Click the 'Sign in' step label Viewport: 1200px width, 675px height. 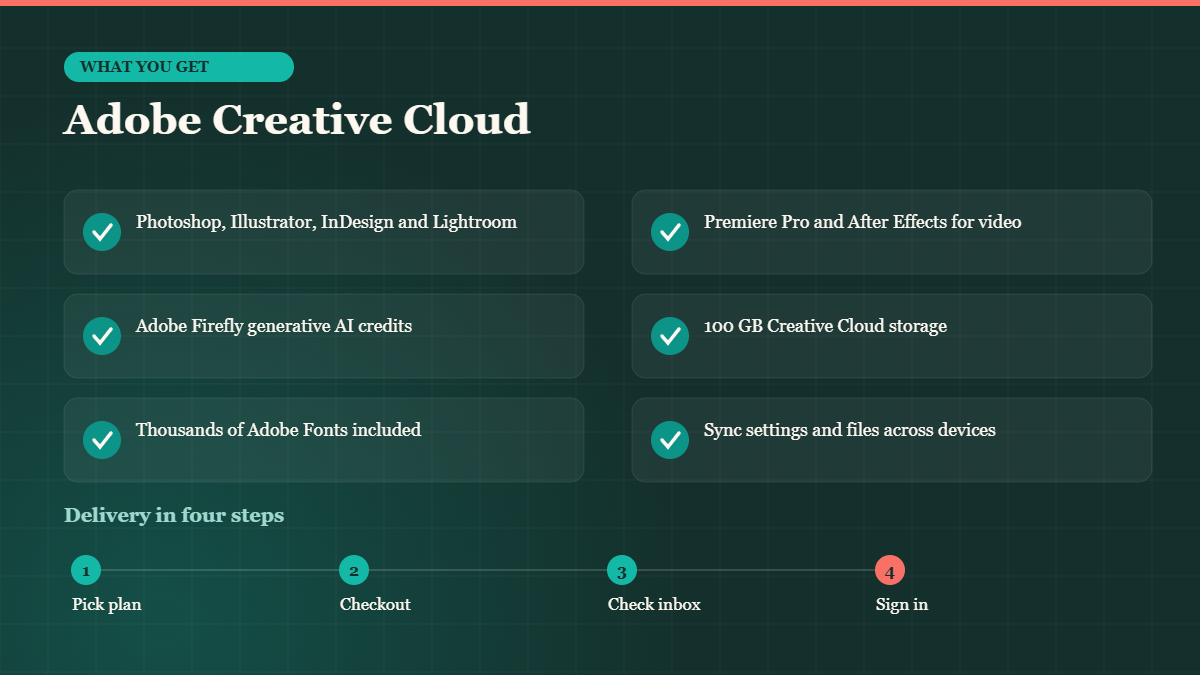click(x=902, y=604)
